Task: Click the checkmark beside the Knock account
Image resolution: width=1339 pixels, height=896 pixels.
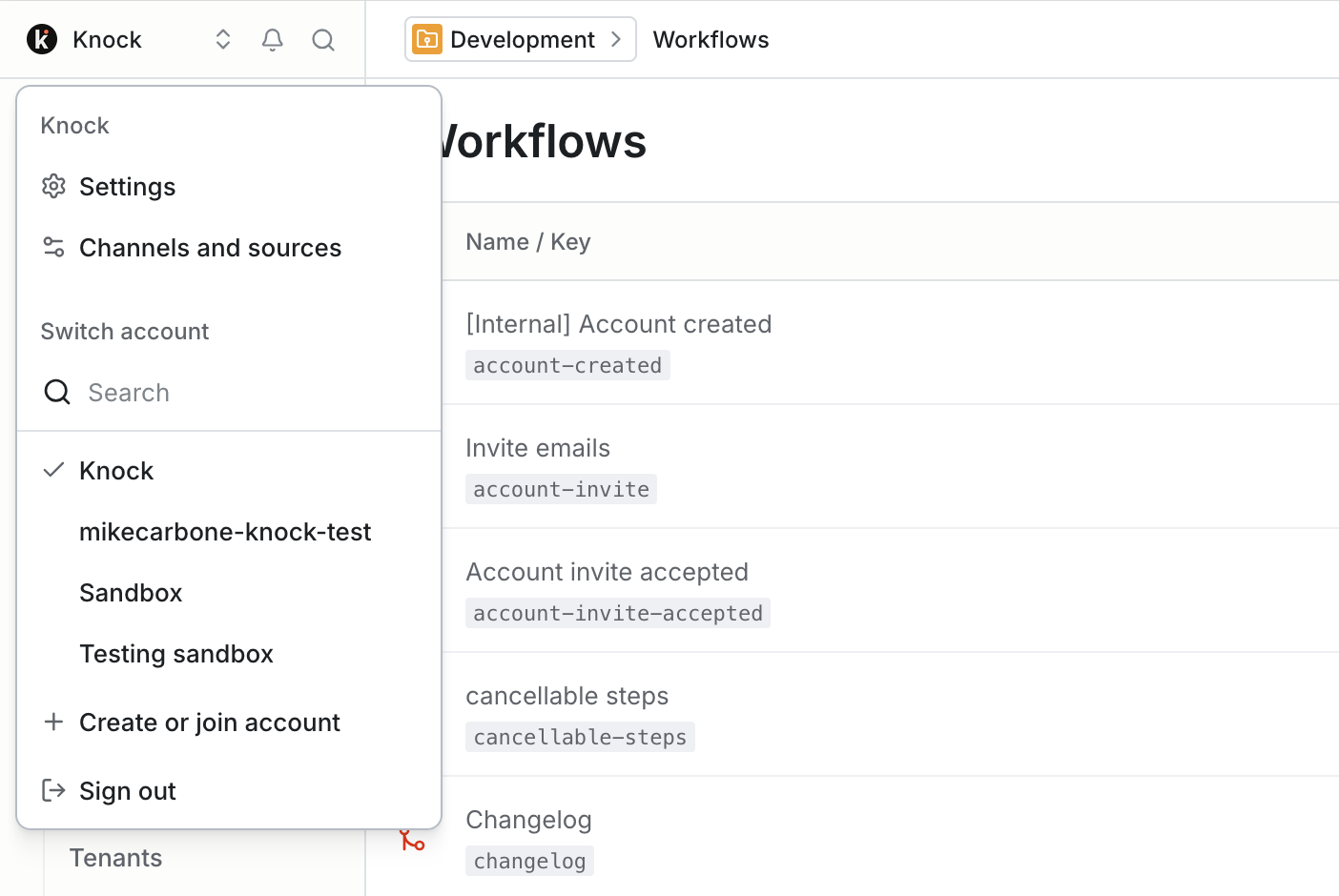Action: pos(53,469)
